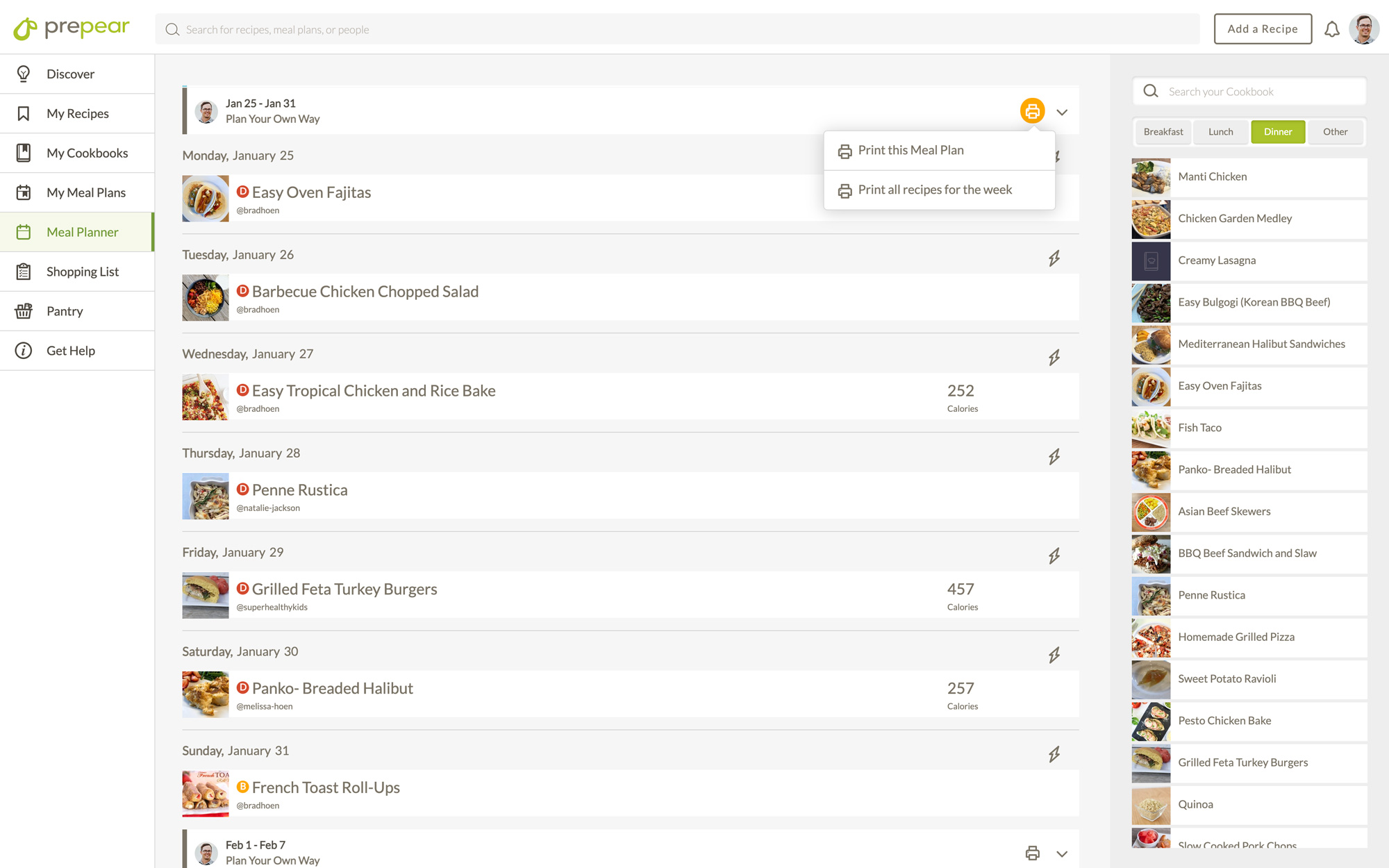Switch the cookbook filter to Other
This screenshot has height=868, width=1389.
1335,132
